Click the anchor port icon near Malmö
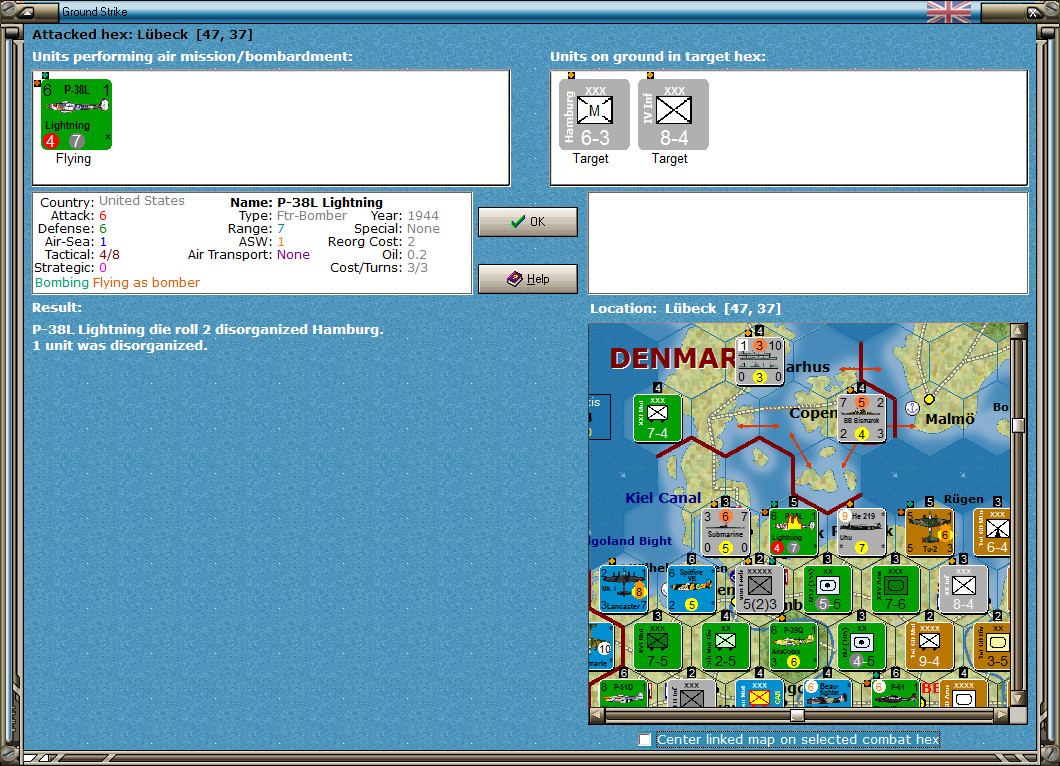Image resolution: width=1060 pixels, height=766 pixels. [x=913, y=408]
